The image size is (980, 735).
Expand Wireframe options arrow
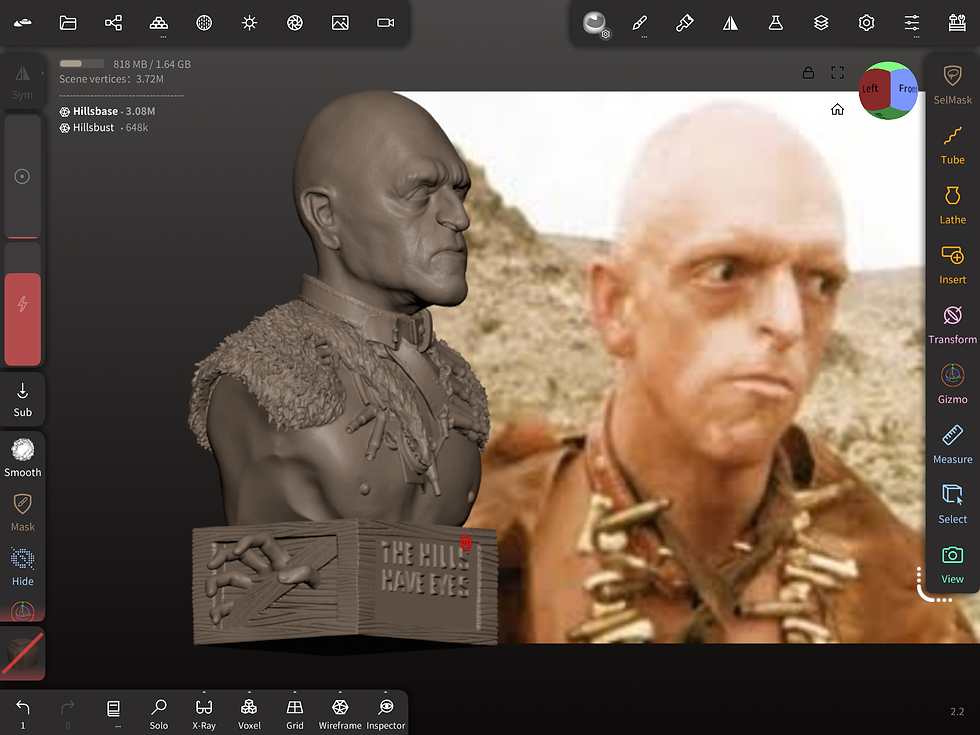coord(340,692)
